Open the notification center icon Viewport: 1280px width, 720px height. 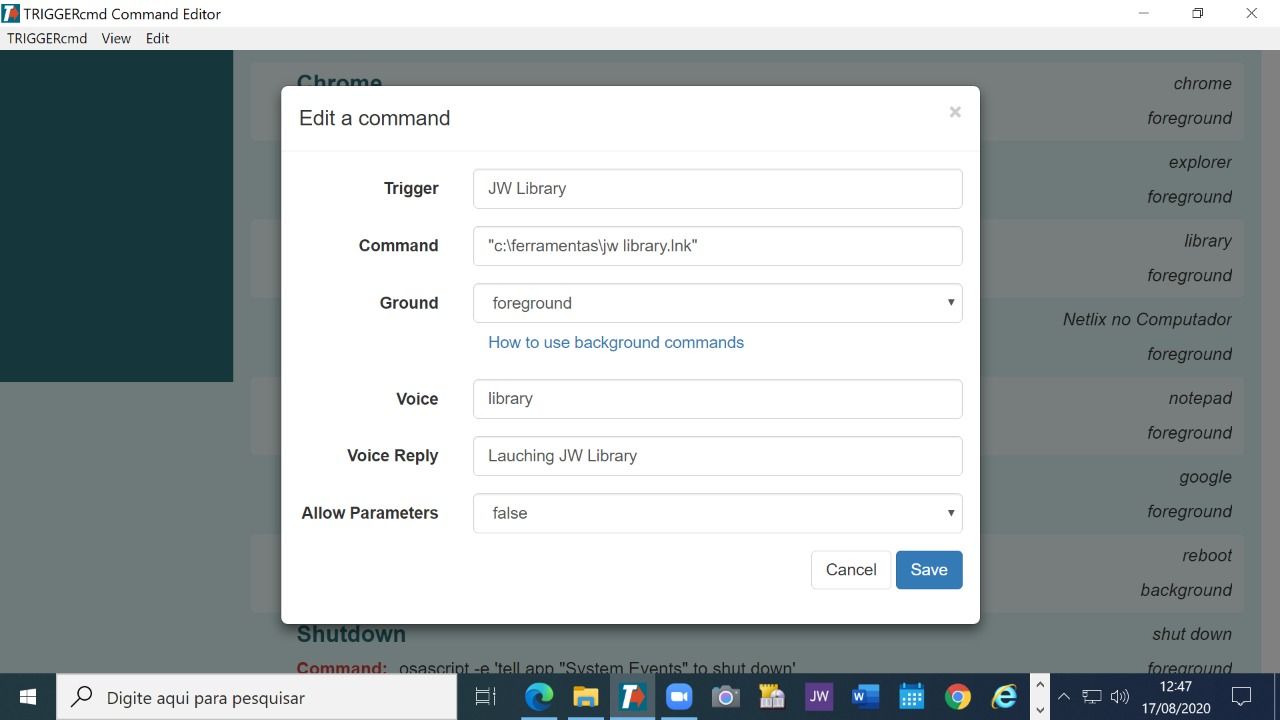tap(1242, 697)
